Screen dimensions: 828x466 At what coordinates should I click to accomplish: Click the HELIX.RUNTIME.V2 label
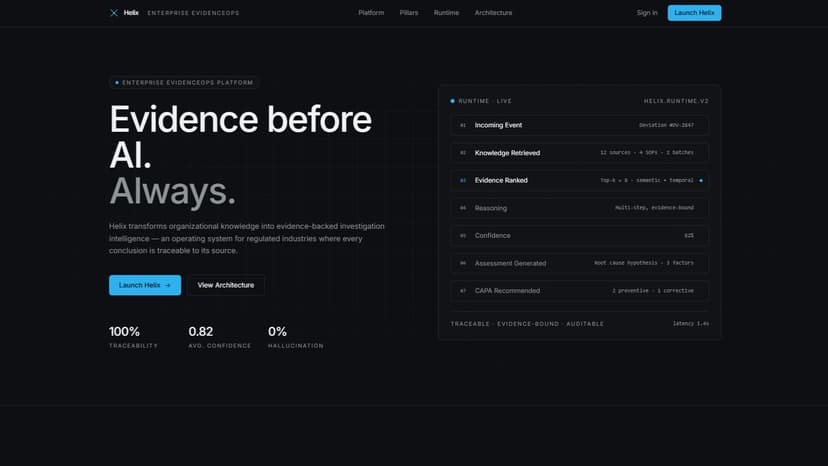click(676, 101)
